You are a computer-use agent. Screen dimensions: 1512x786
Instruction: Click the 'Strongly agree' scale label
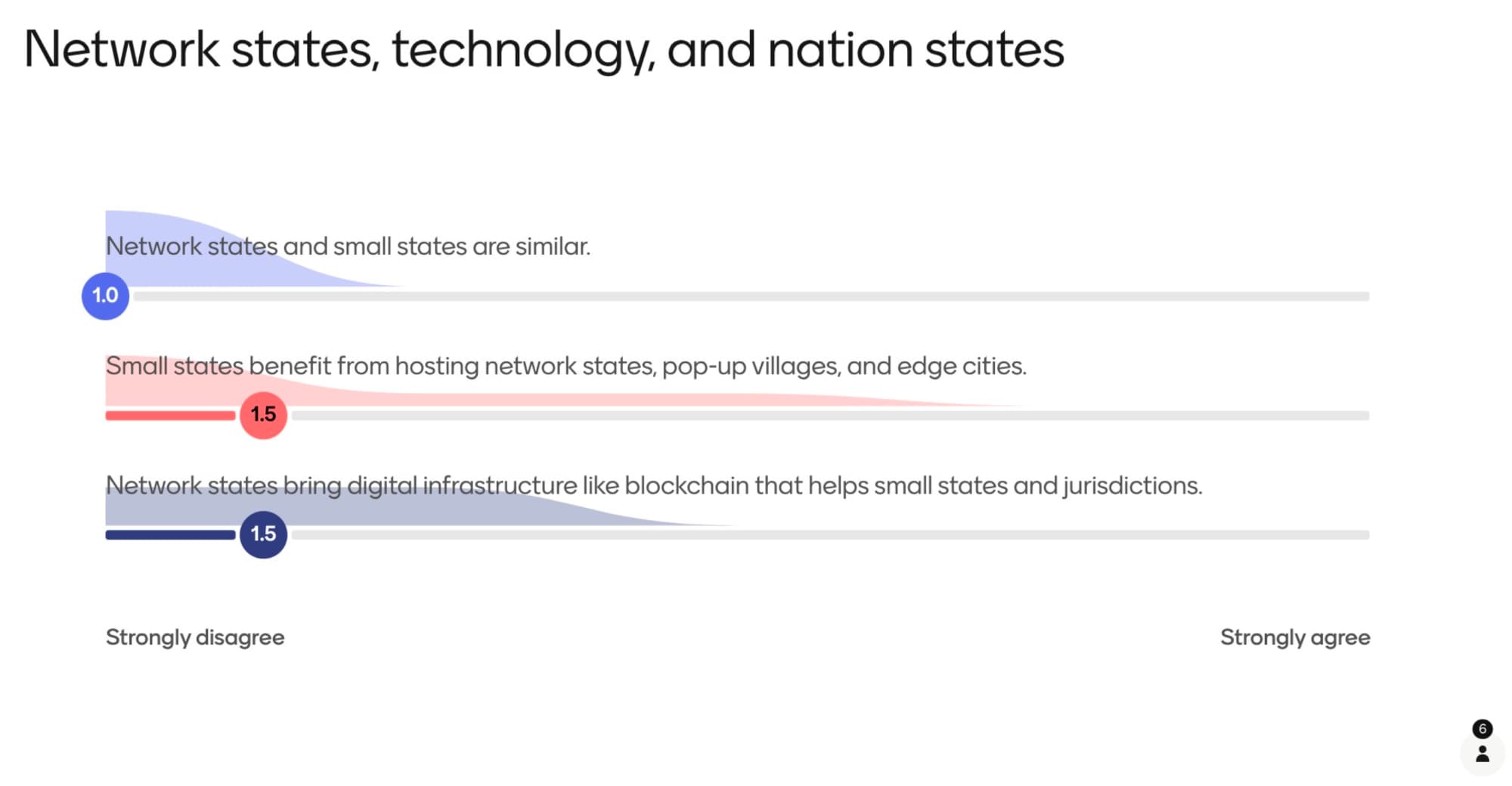[1294, 637]
